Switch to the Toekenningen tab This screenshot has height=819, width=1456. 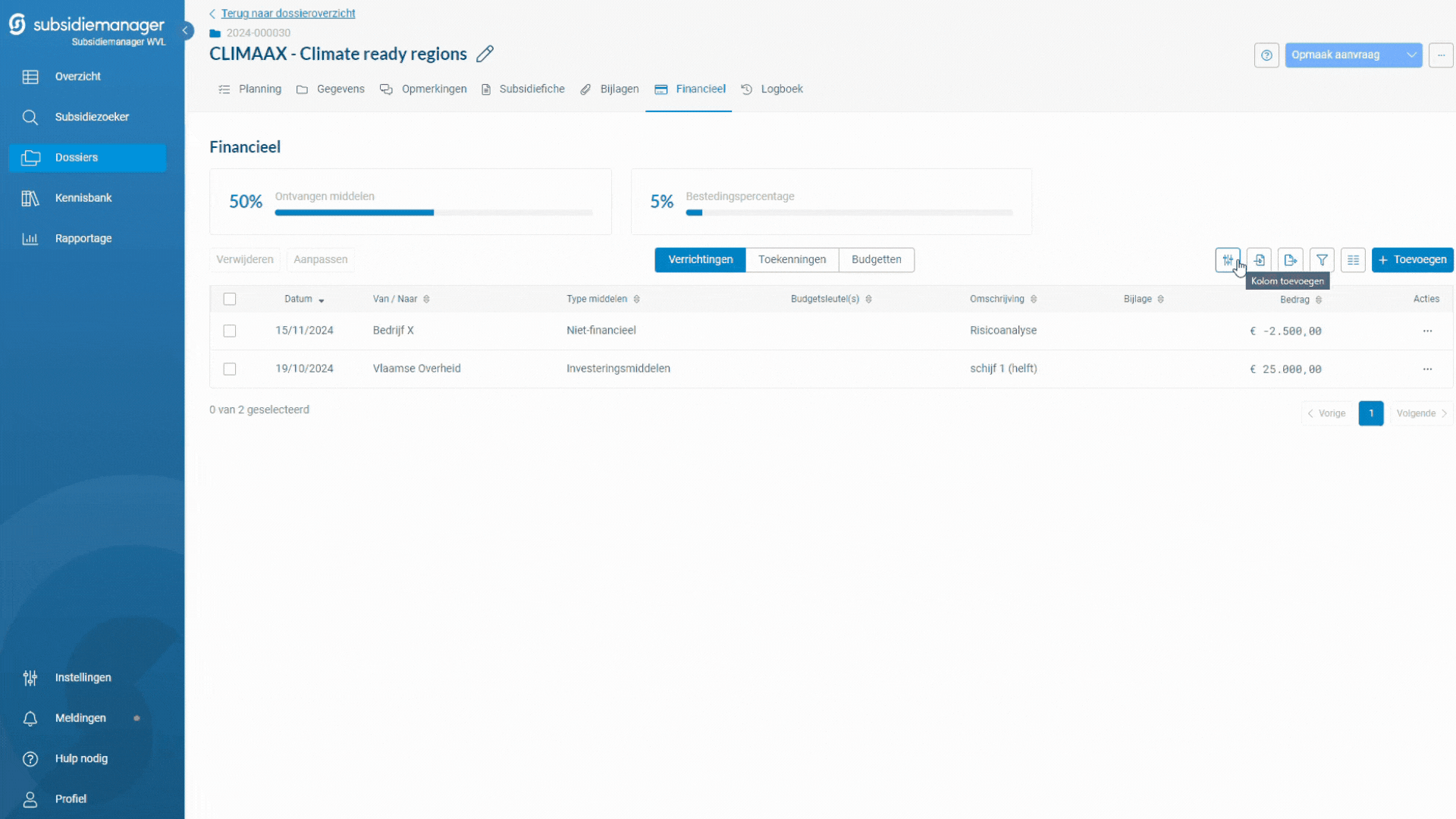(x=792, y=259)
